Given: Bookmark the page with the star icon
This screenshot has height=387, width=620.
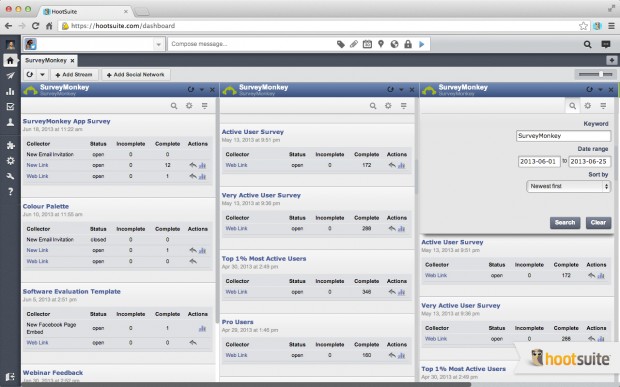Looking at the screenshot, I should [x=583, y=26].
